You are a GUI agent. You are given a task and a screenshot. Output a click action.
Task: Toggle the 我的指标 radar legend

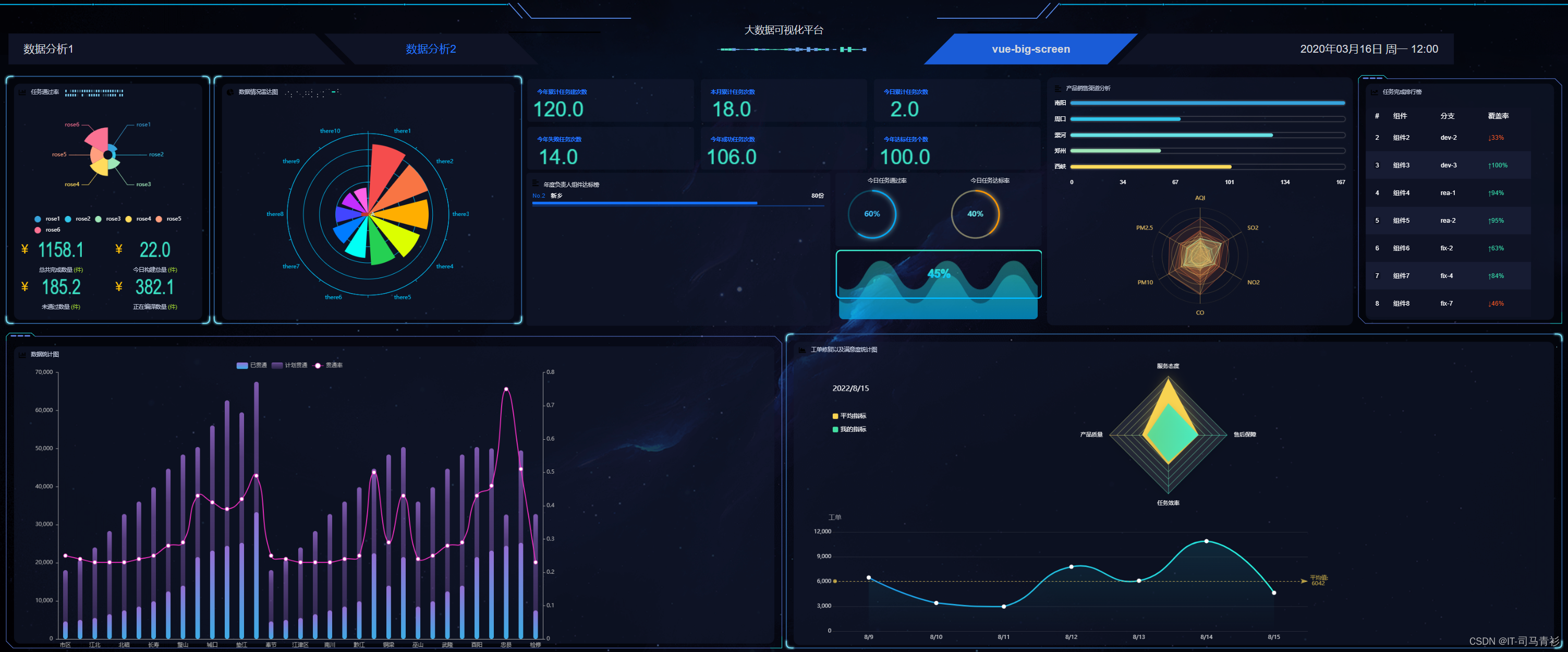pos(849,429)
